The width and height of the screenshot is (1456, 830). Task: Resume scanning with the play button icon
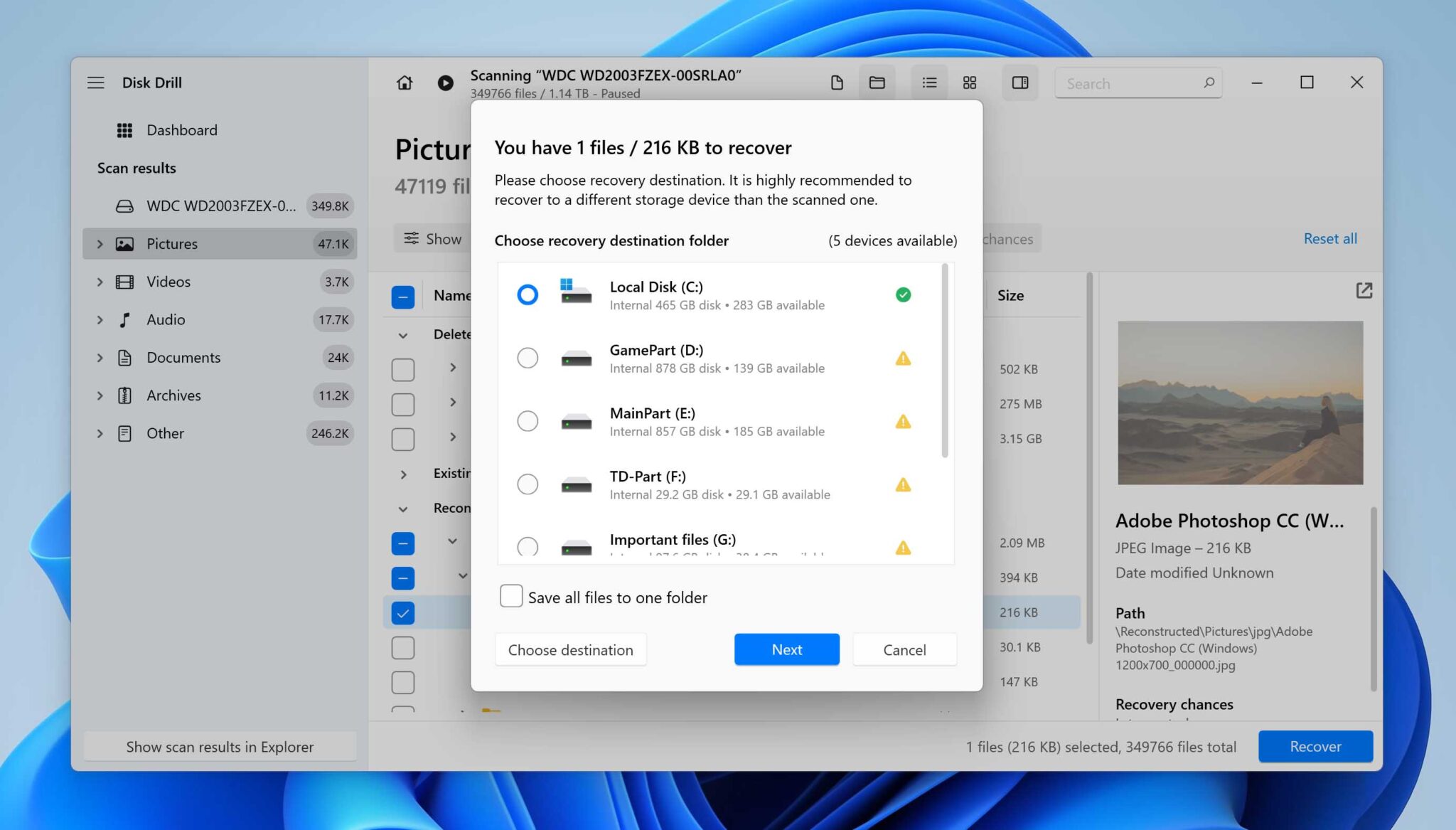coord(445,83)
